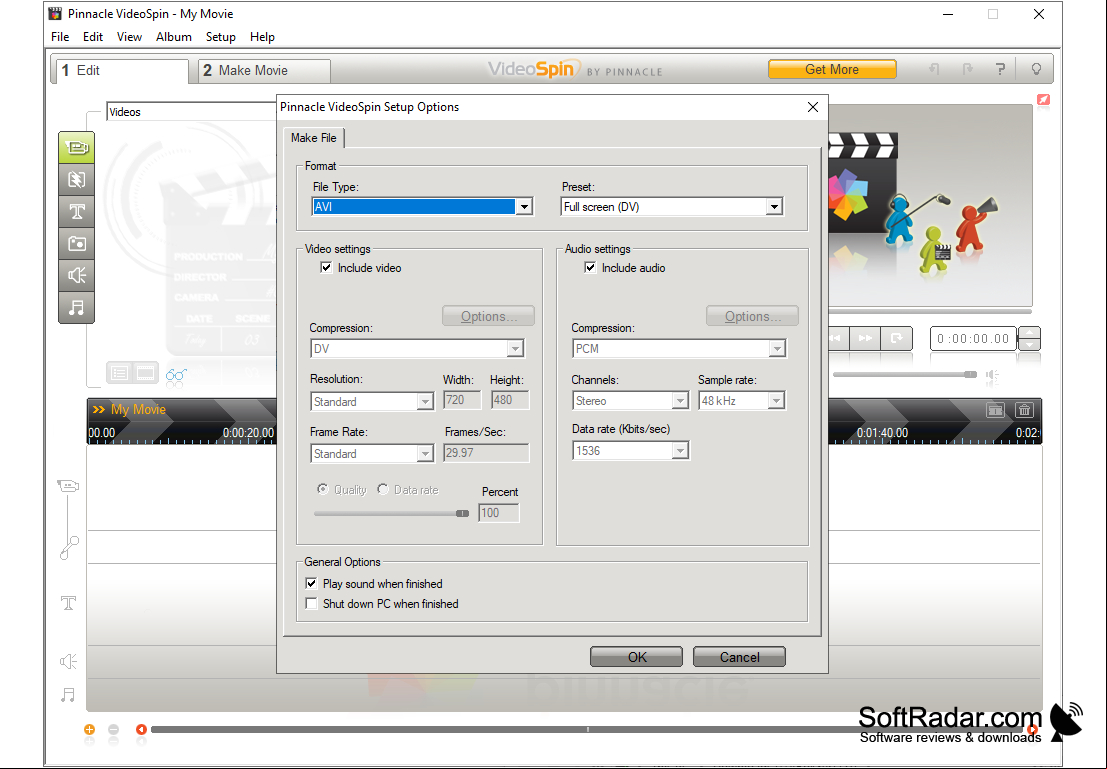
Task: Zoom in timeline with orange plus icon
Action: pyautogui.click(x=89, y=729)
